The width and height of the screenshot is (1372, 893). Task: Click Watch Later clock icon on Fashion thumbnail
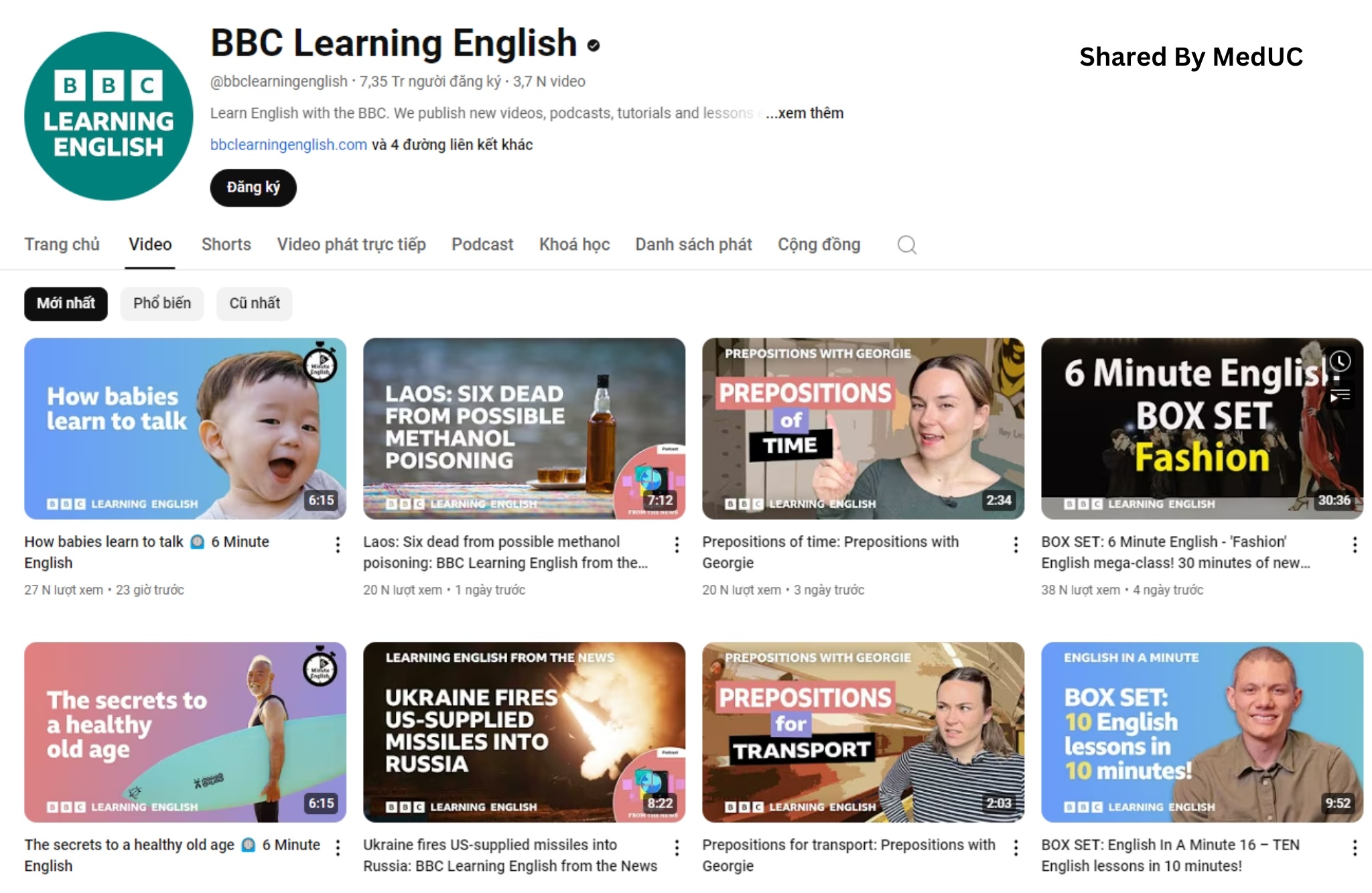(1340, 362)
